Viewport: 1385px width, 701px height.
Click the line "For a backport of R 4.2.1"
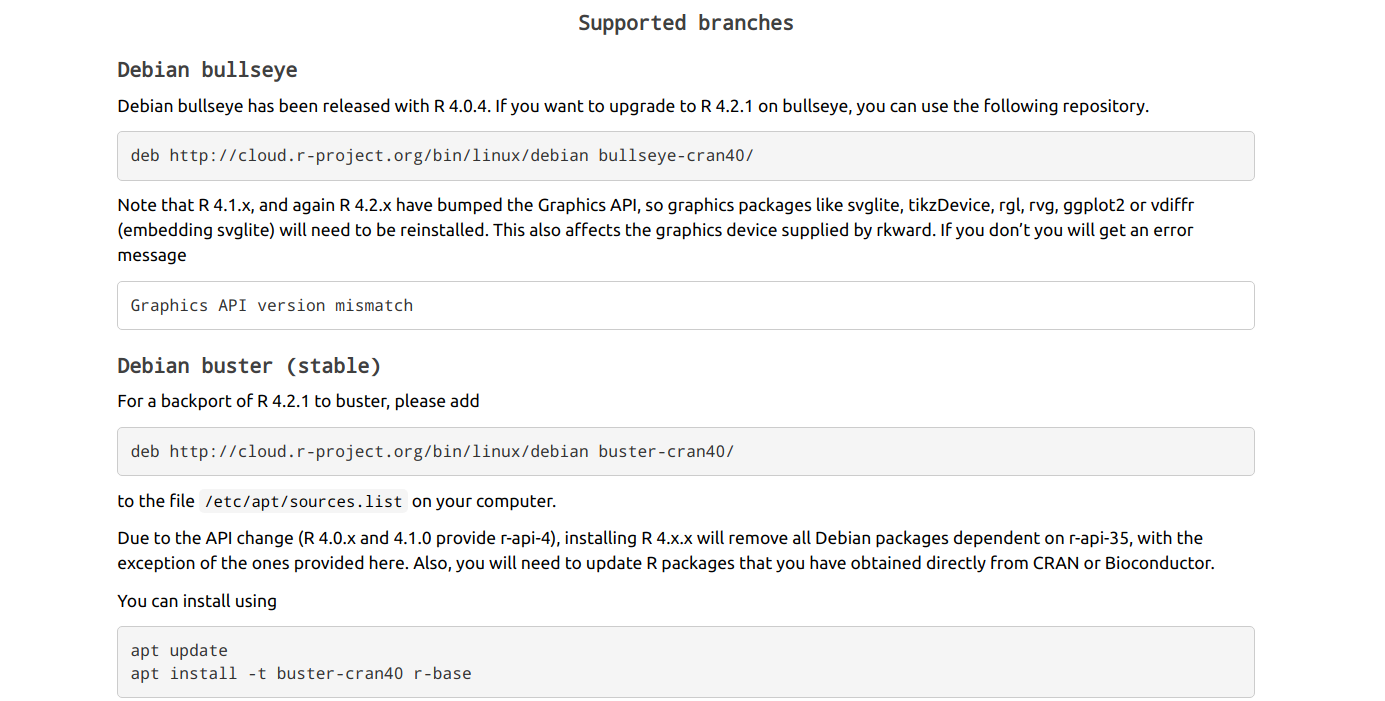point(298,401)
